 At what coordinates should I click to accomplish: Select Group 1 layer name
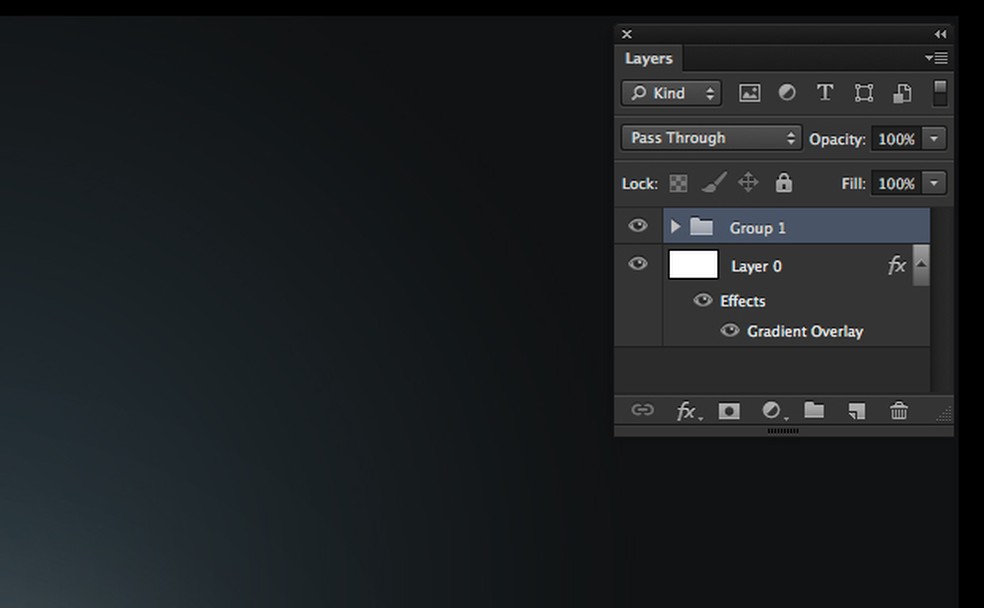click(757, 228)
